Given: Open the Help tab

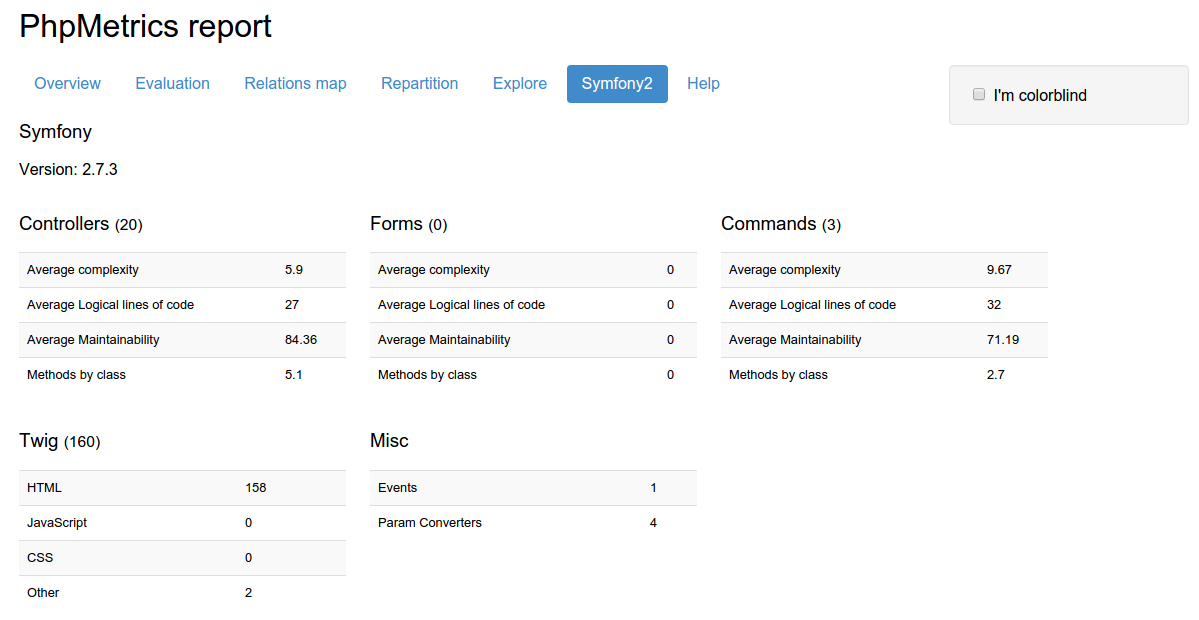Looking at the screenshot, I should (703, 83).
